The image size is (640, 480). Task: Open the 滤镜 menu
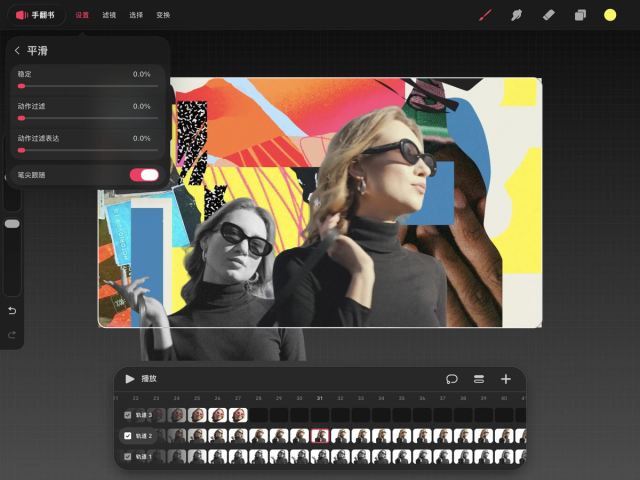(109, 15)
